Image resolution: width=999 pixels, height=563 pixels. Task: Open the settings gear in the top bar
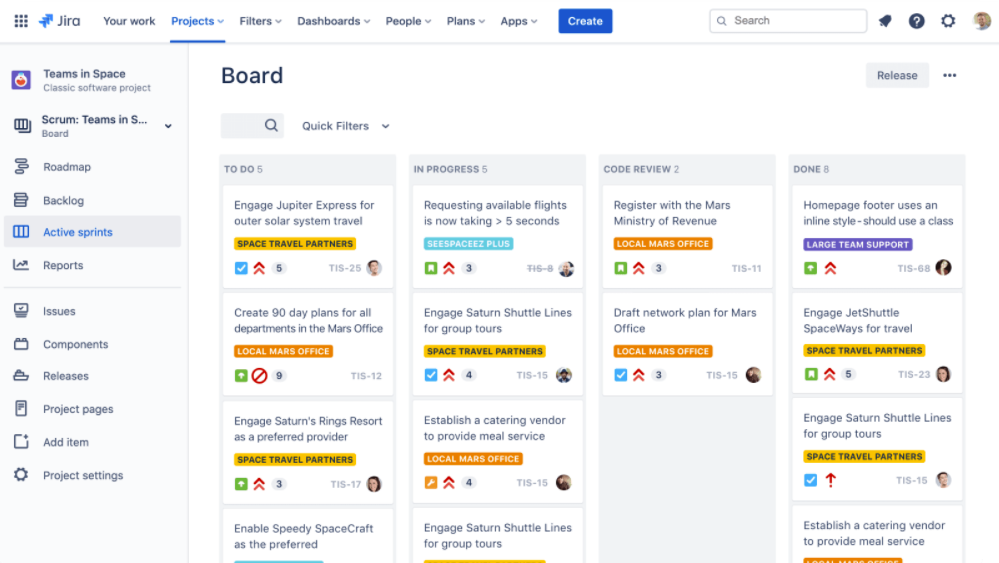pyautogui.click(x=948, y=21)
